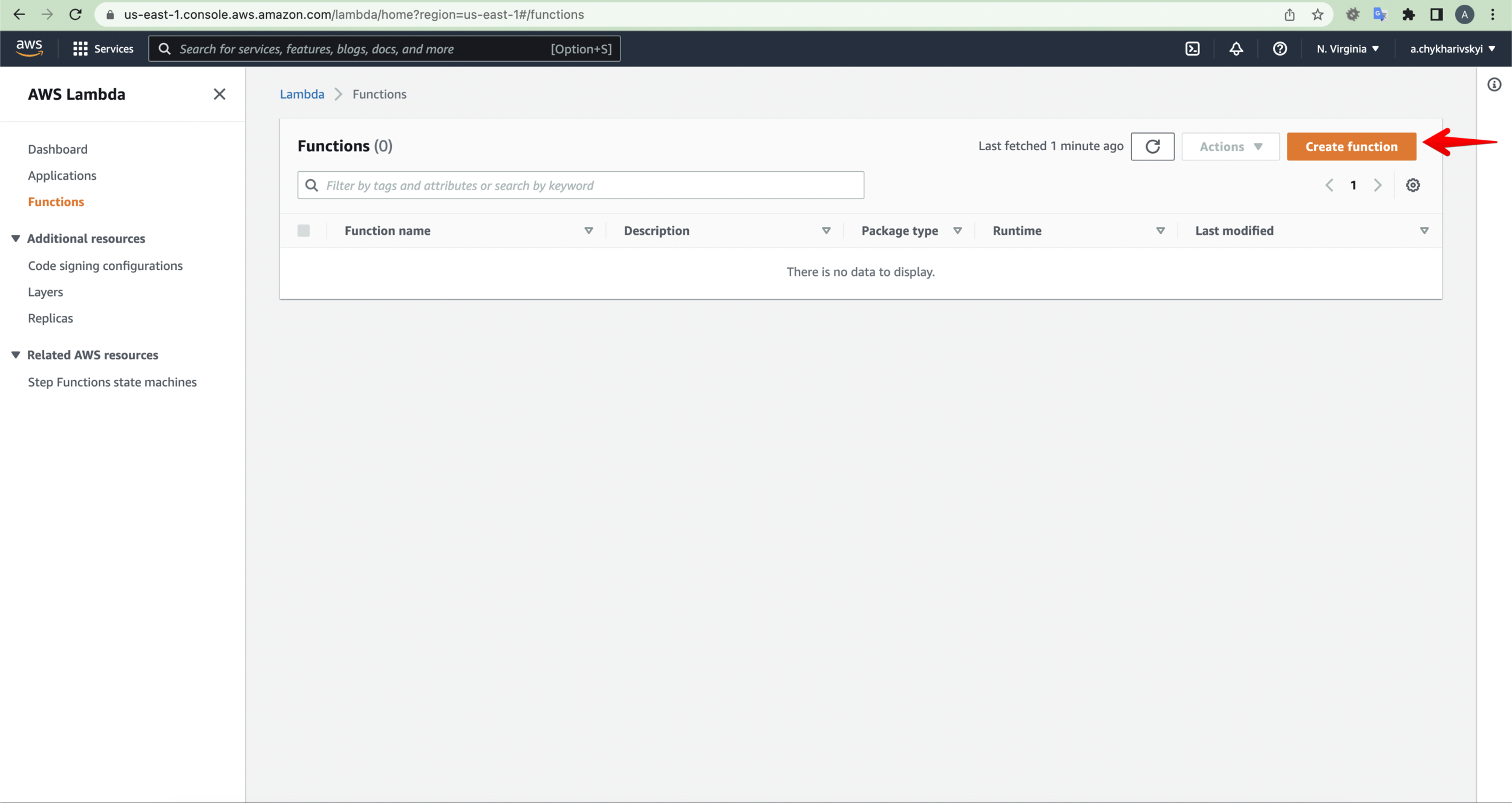Refresh the functions list
This screenshot has height=803, width=1512.
coord(1152,146)
